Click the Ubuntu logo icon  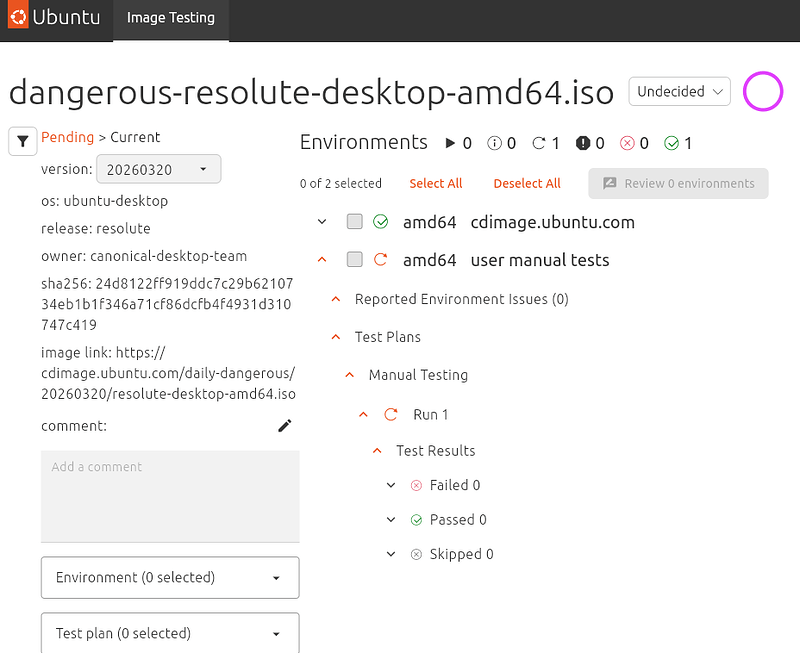tap(18, 17)
